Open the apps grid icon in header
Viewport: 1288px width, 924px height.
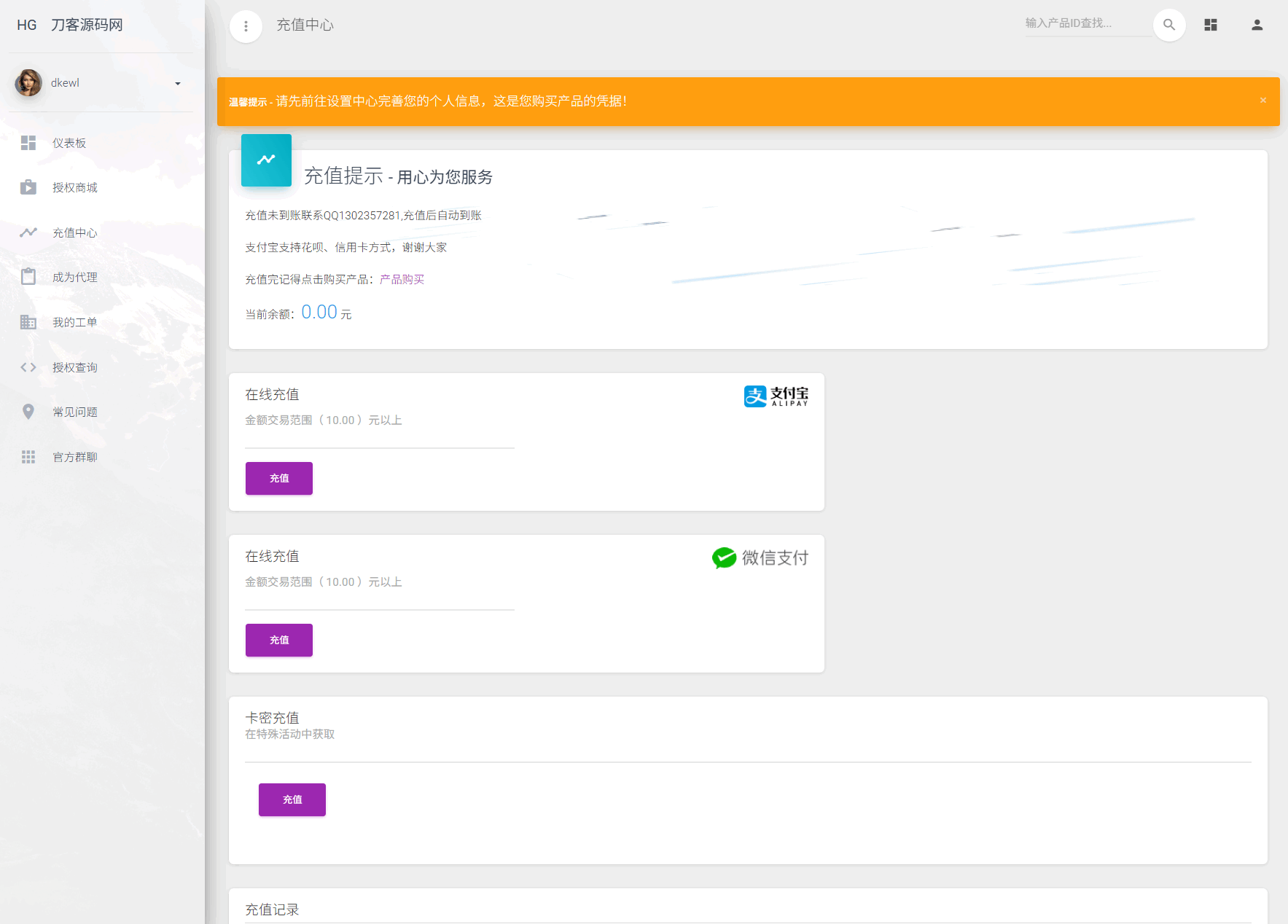click(x=1211, y=24)
